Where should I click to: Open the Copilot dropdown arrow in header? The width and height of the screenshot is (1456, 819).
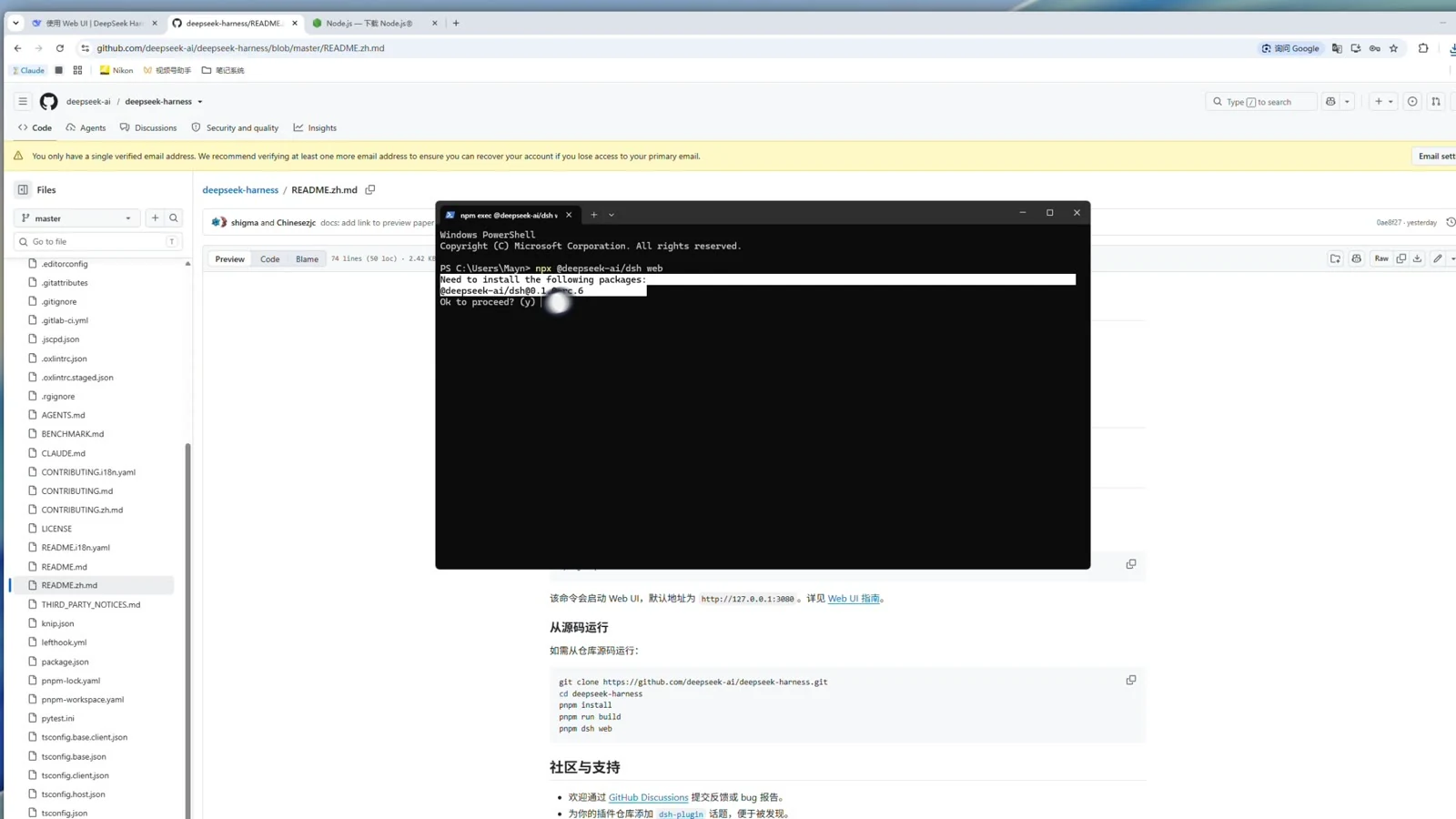(1347, 101)
